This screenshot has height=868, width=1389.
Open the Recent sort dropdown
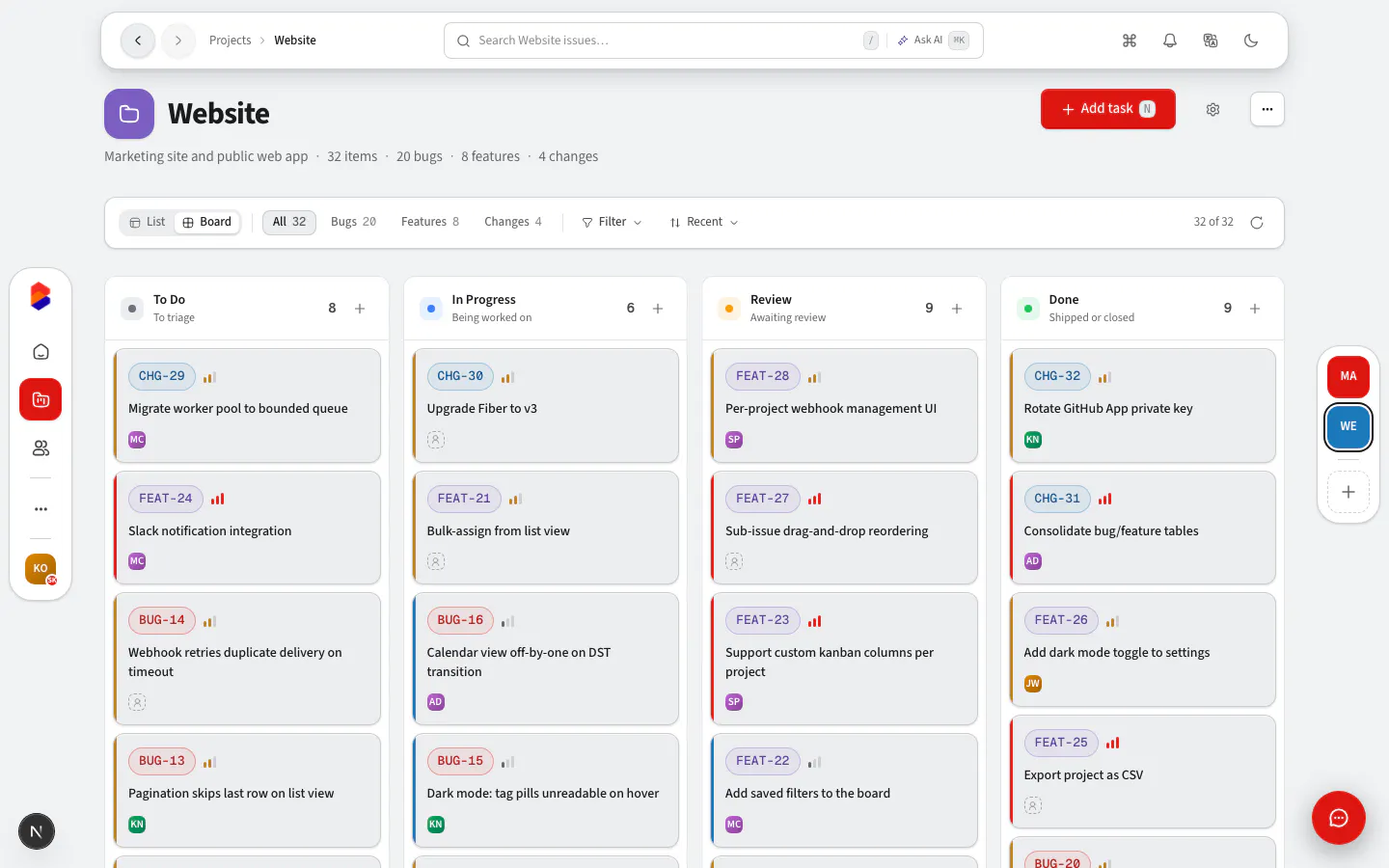[704, 222]
